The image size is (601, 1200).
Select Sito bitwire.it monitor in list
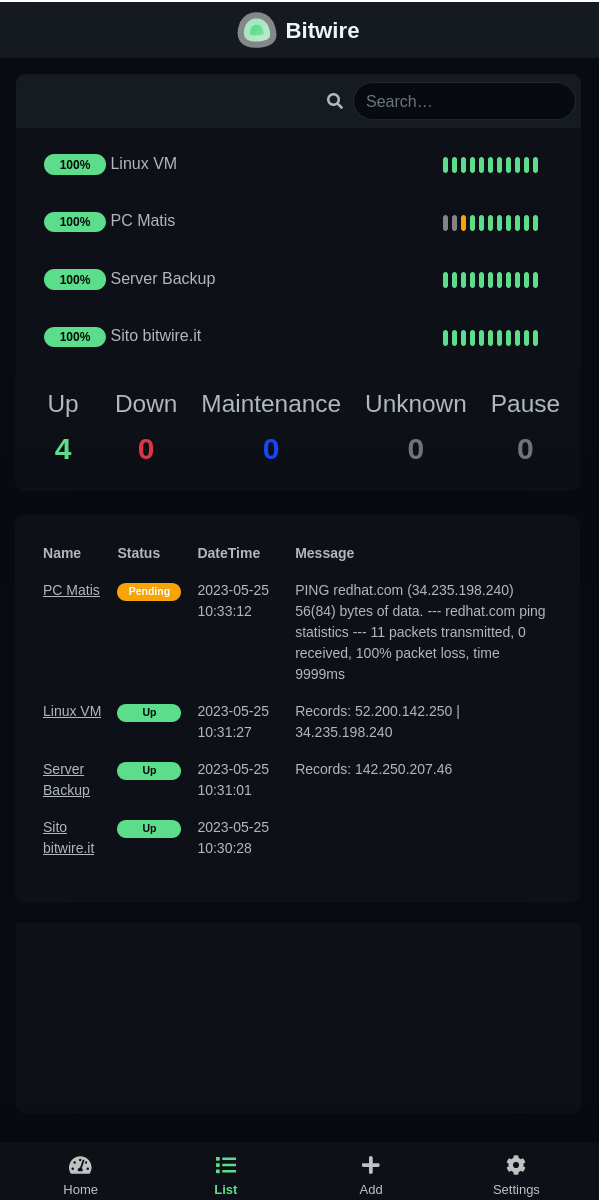(x=155, y=336)
